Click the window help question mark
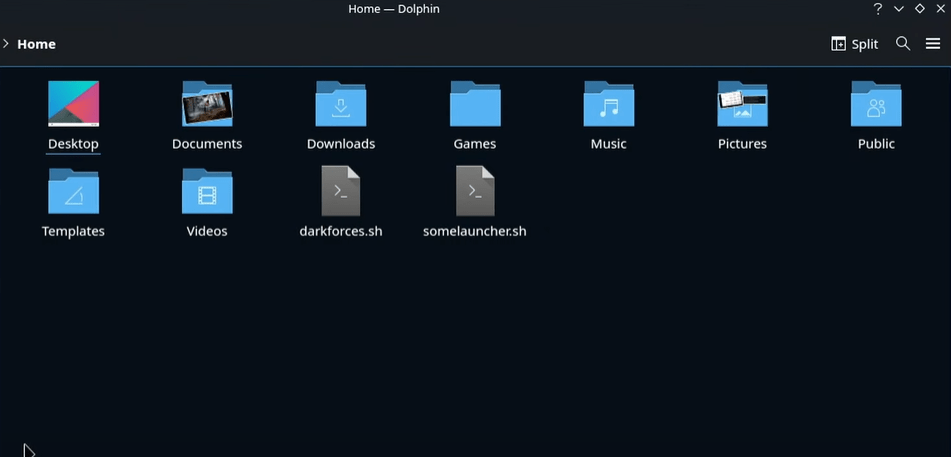This screenshot has height=457, width=951. (878, 9)
